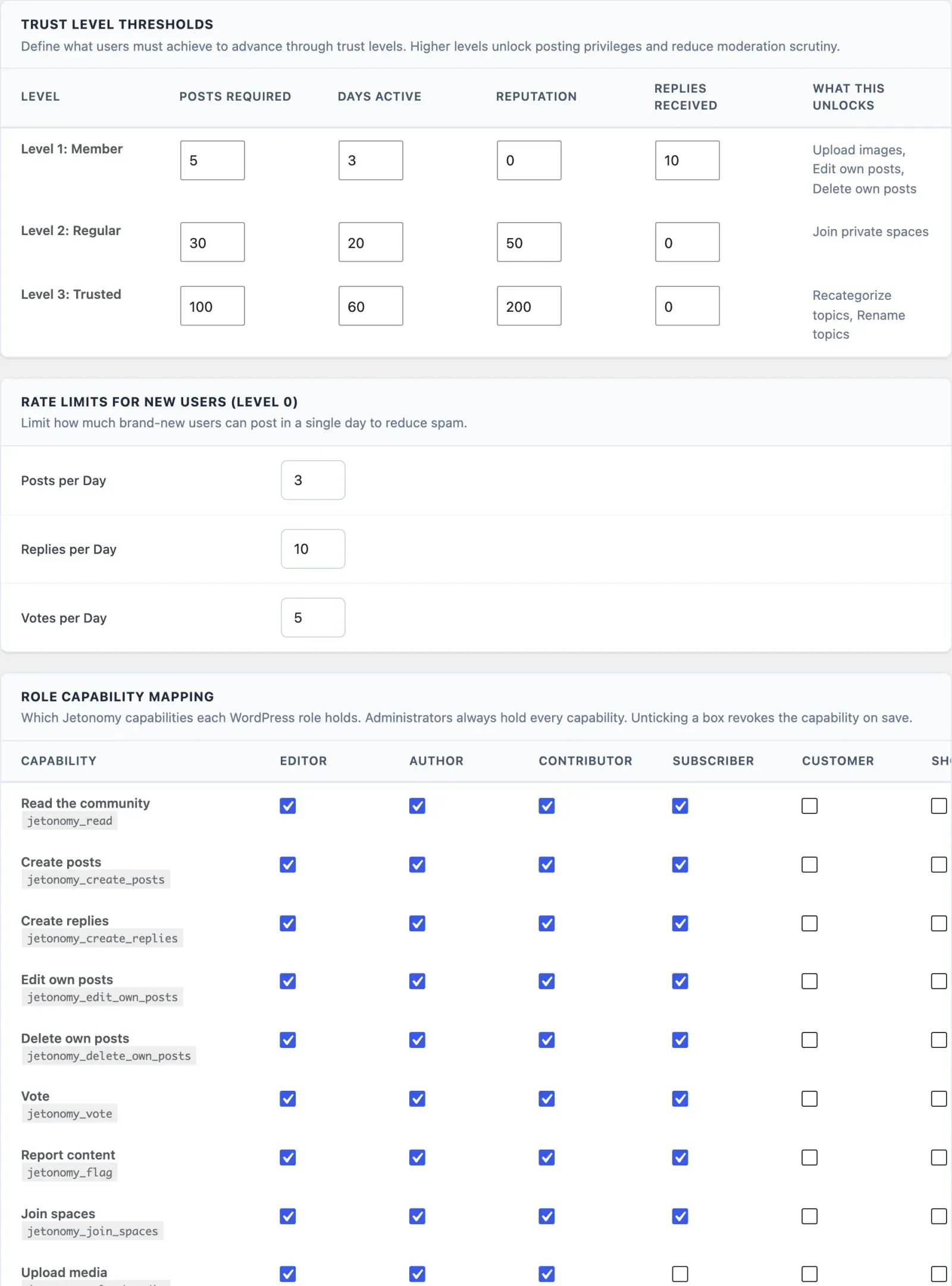Click the jetonomy_flag capability code
Image resolution: width=952 pixels, height=1286 pixels.
(70, 1172)
